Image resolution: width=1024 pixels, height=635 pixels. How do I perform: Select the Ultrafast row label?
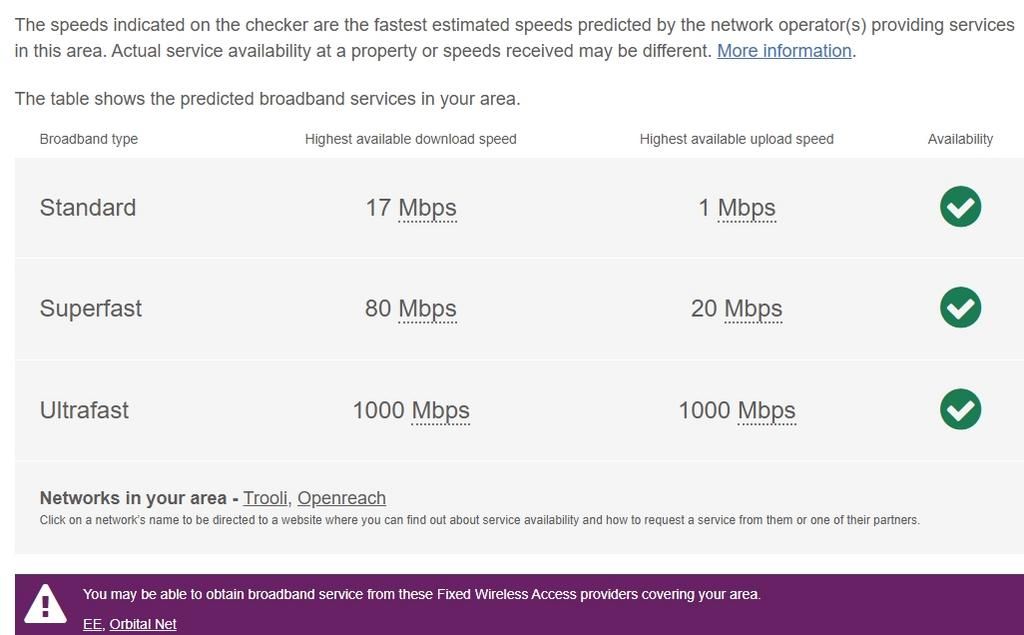84,410
